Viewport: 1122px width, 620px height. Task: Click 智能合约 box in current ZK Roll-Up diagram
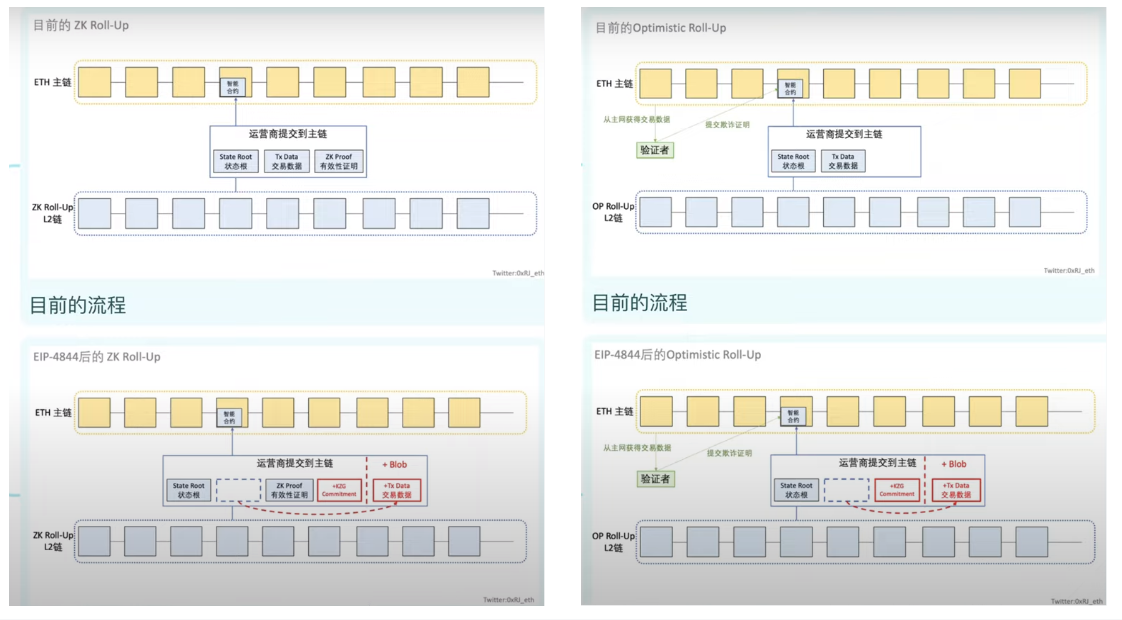point(233,87)
